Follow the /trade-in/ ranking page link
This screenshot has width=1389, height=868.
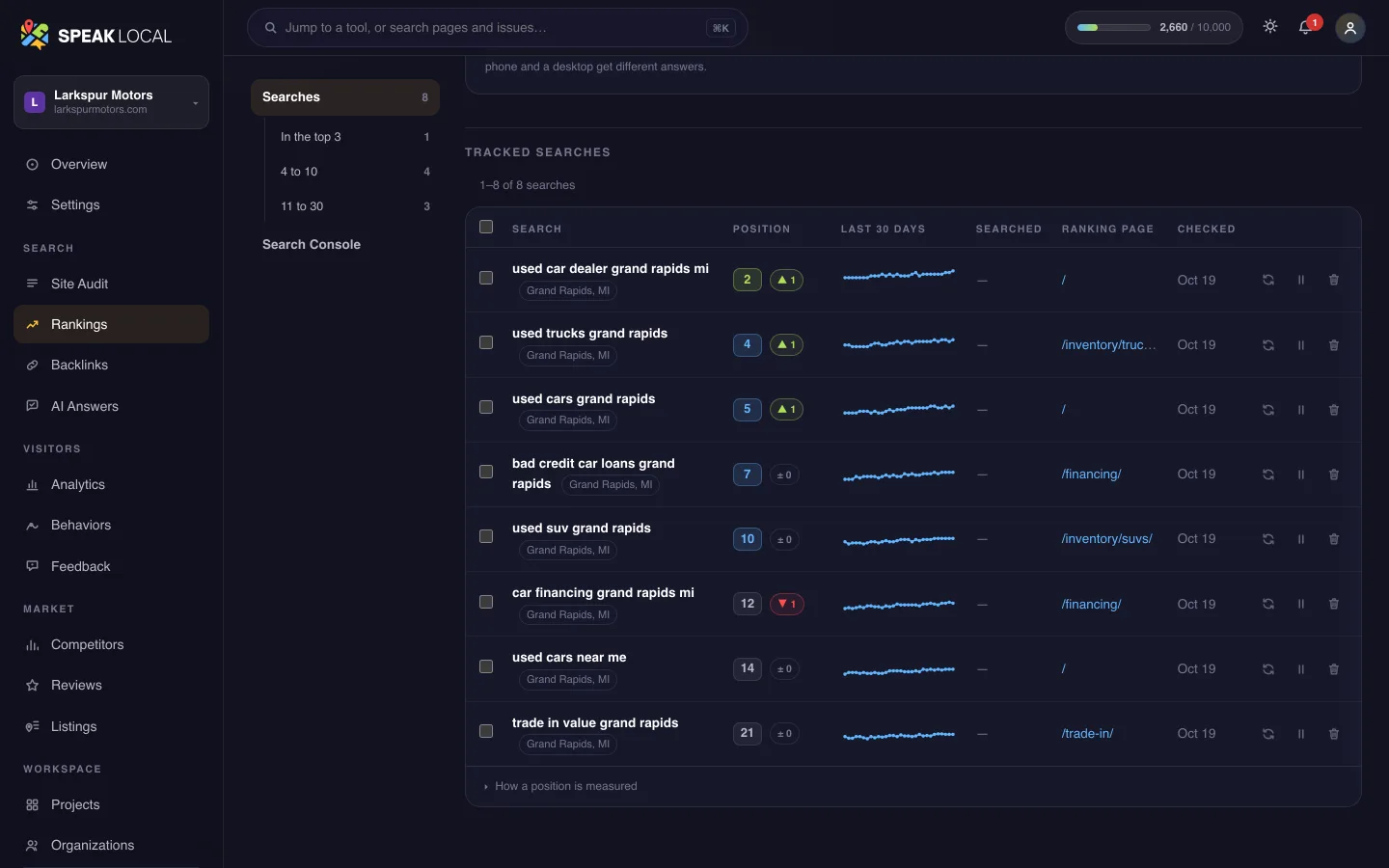(1087, 734)
